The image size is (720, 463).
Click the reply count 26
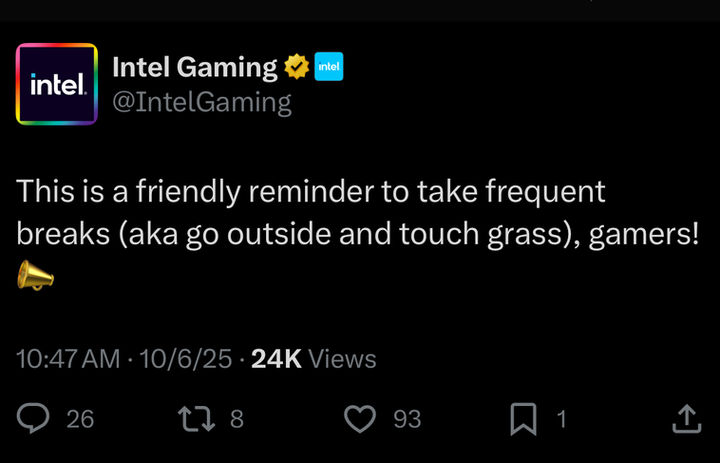coord(80,419)
